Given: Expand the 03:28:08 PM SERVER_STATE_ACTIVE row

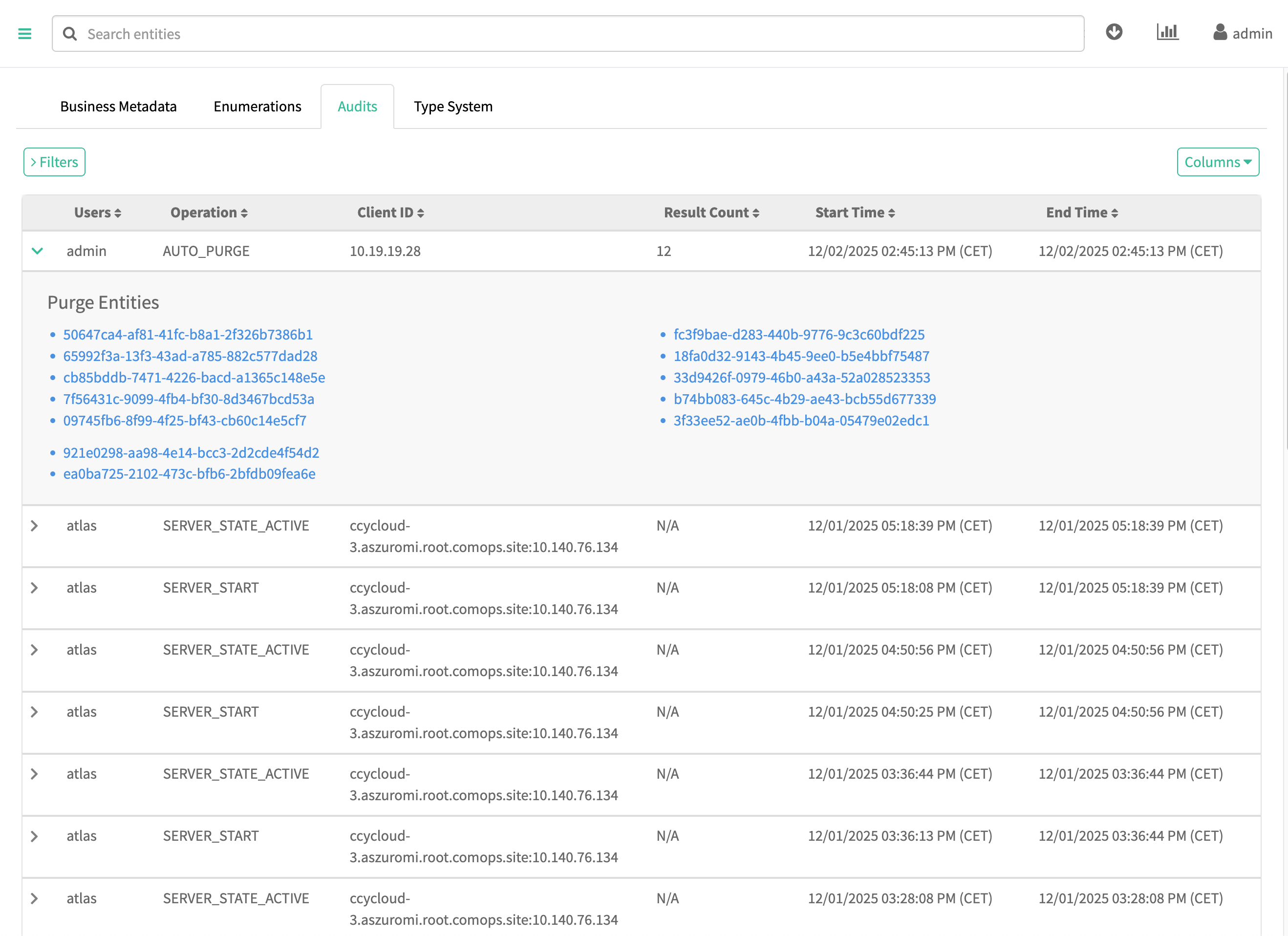Looking at the screenshot, I should [35, 898].
